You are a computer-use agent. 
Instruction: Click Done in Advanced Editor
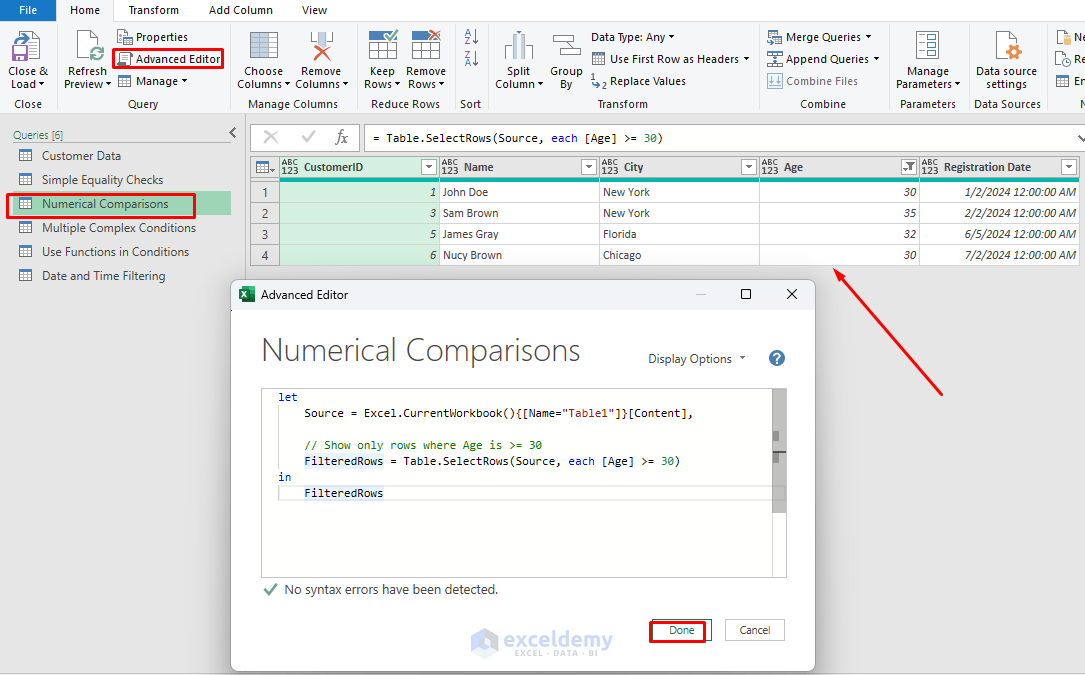tap(682, 630)
